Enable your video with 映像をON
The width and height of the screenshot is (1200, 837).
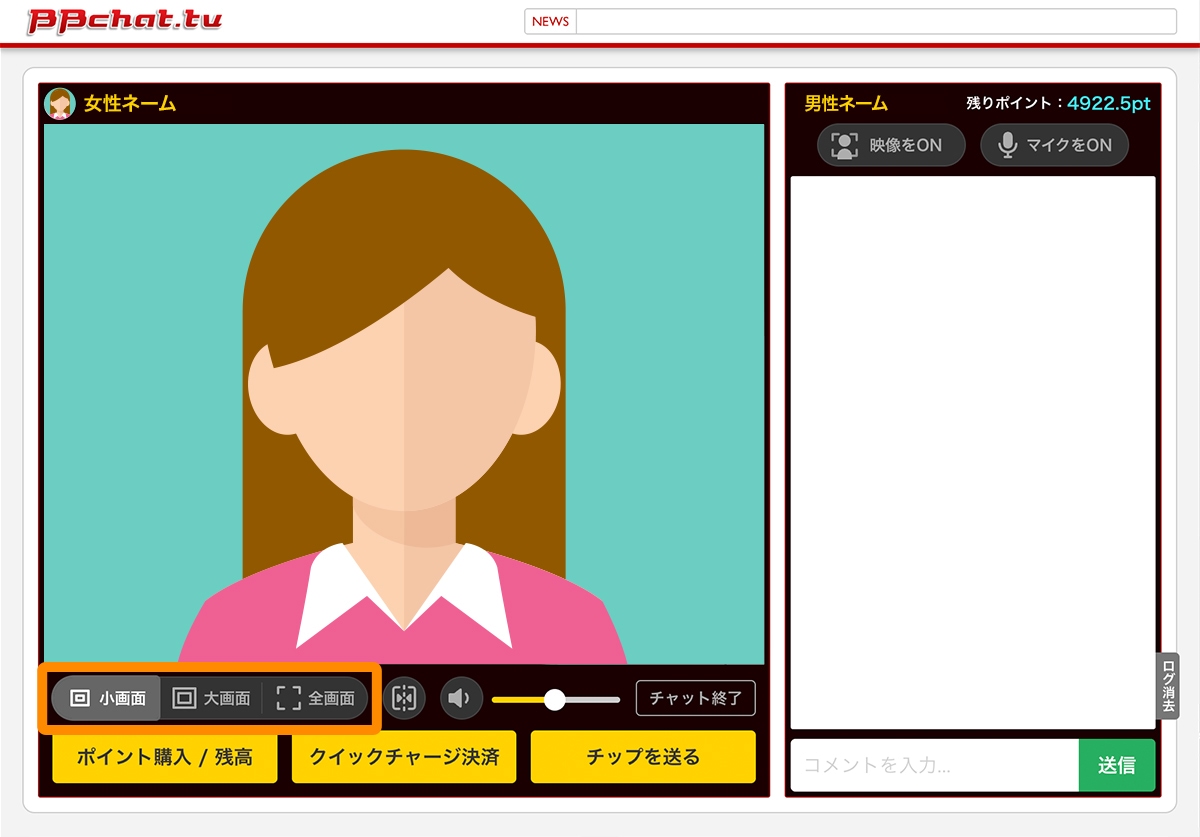[890, 145]
